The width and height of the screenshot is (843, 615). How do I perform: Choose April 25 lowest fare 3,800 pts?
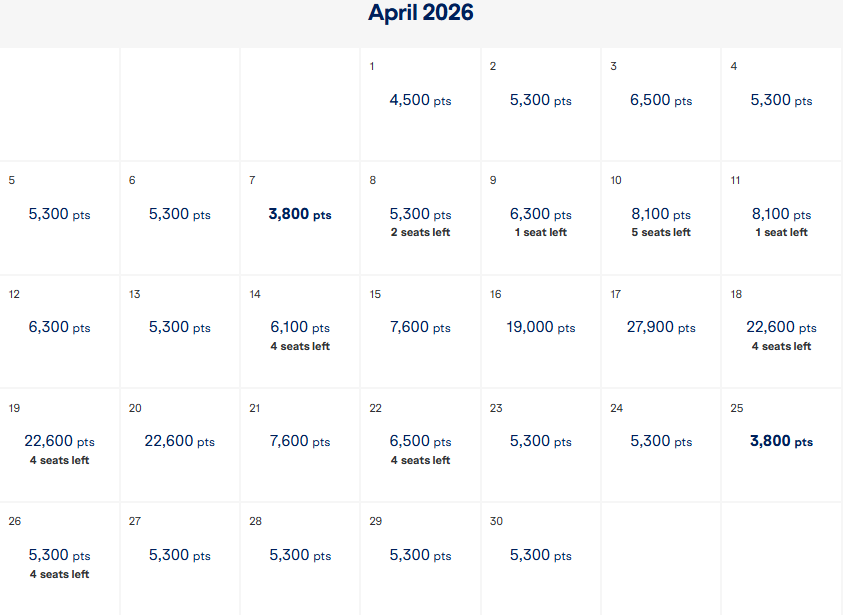pos(781,442)
